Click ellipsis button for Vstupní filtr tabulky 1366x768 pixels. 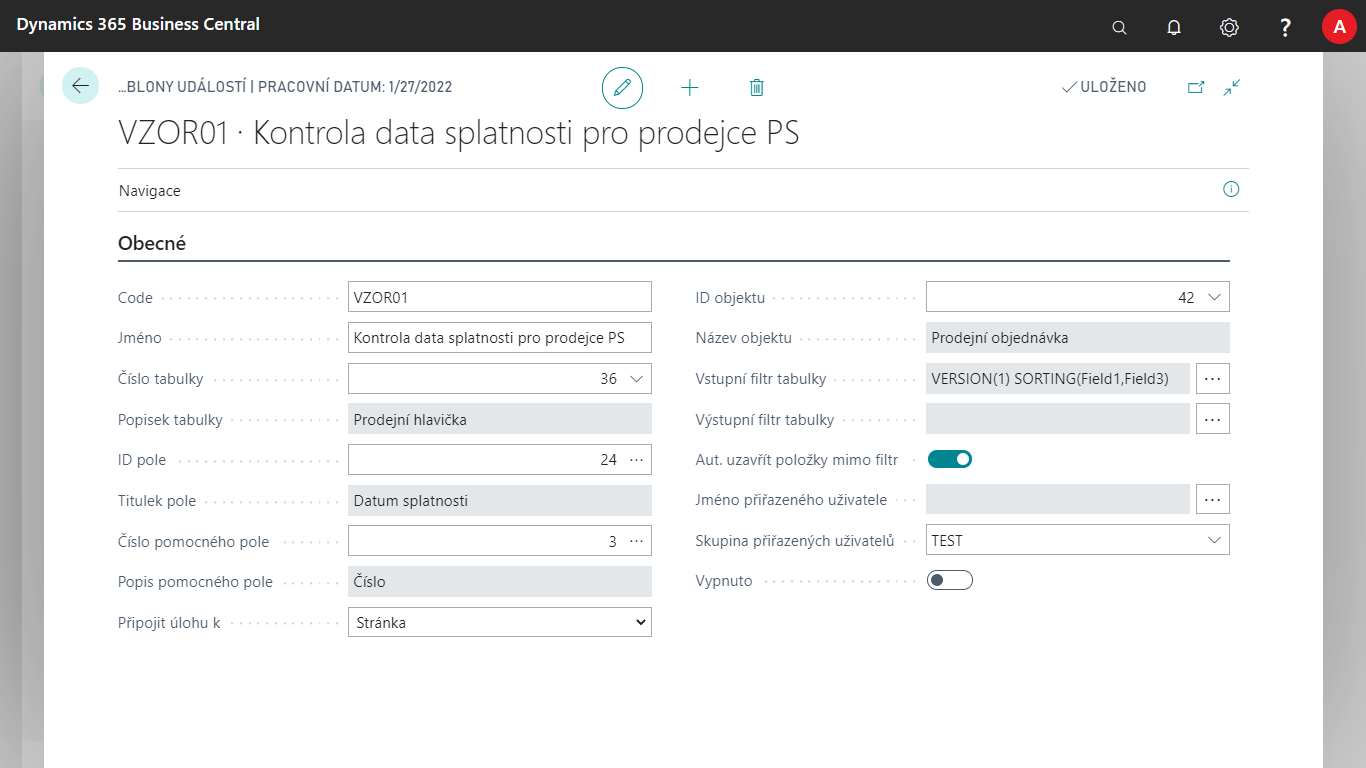pyautogui.click(x=1212, y=379)
